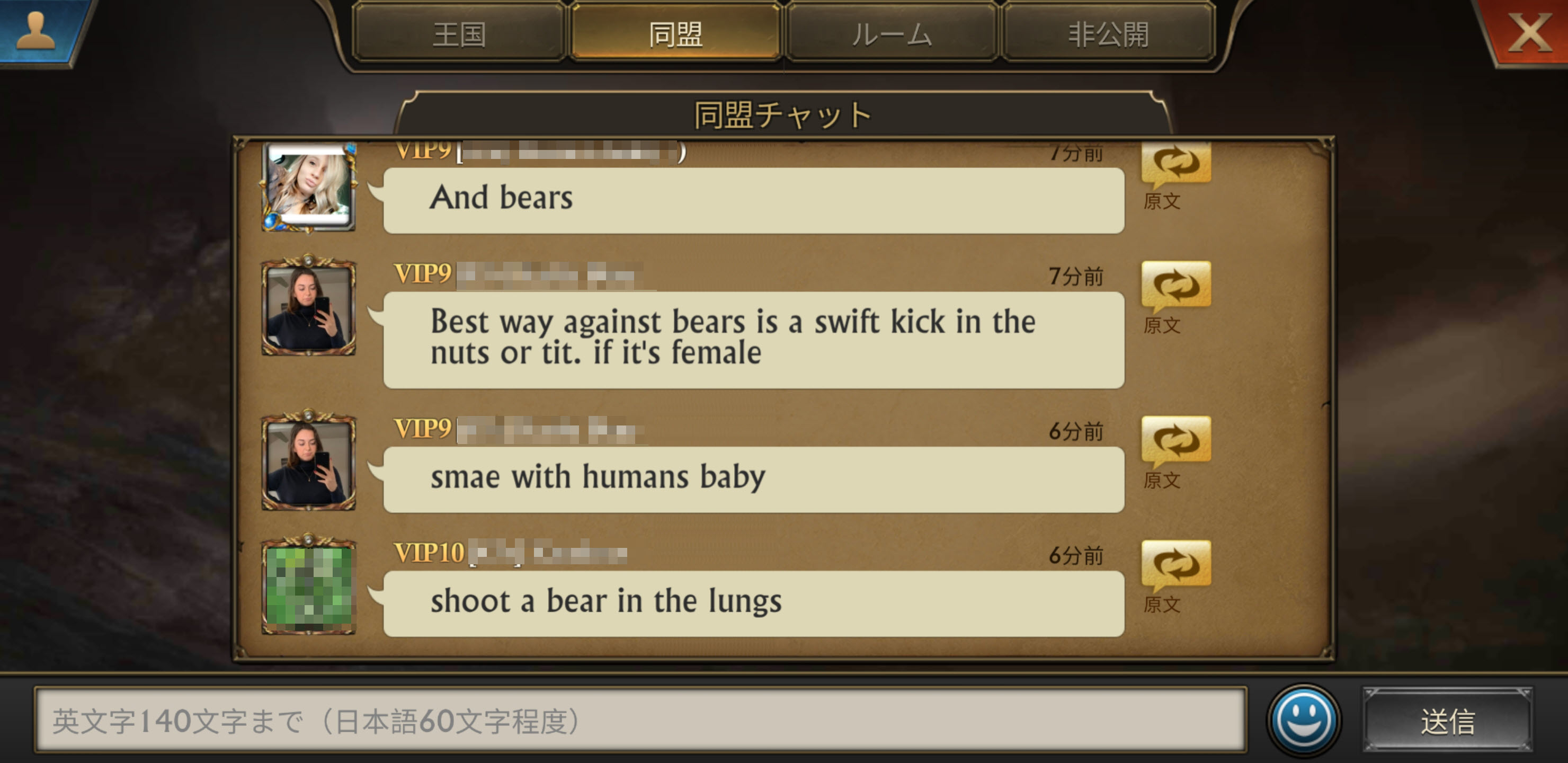Viewport: 1568px width, 763px height.
Task: Open avatar next to the swift kick message
Action: (309, 306)
